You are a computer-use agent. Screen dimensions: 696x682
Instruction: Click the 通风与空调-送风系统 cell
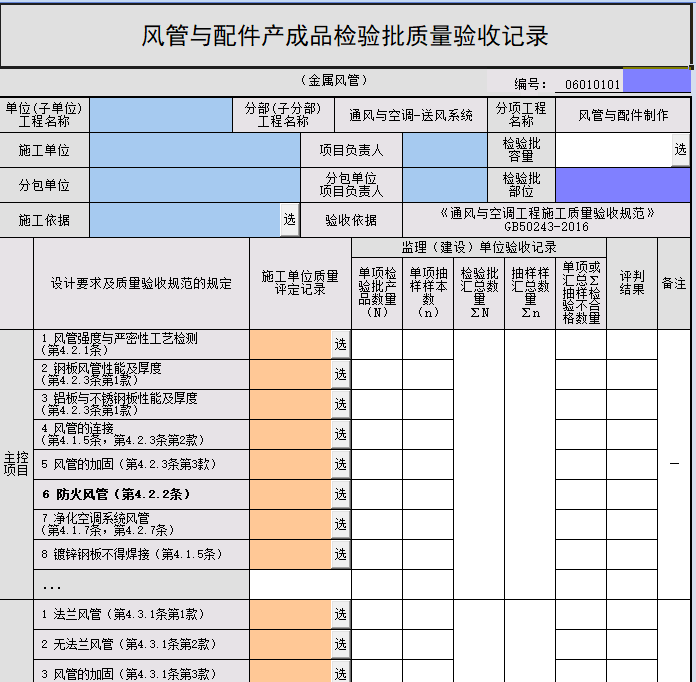tap(411, 115)
